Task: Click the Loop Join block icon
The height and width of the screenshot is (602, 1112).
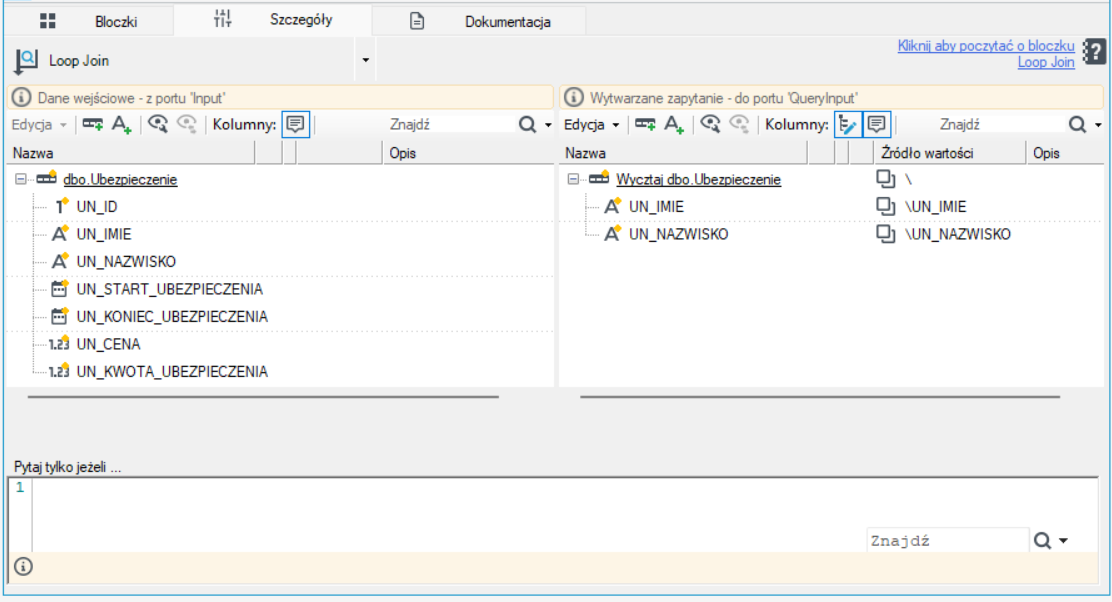Action: pos(26,61)
